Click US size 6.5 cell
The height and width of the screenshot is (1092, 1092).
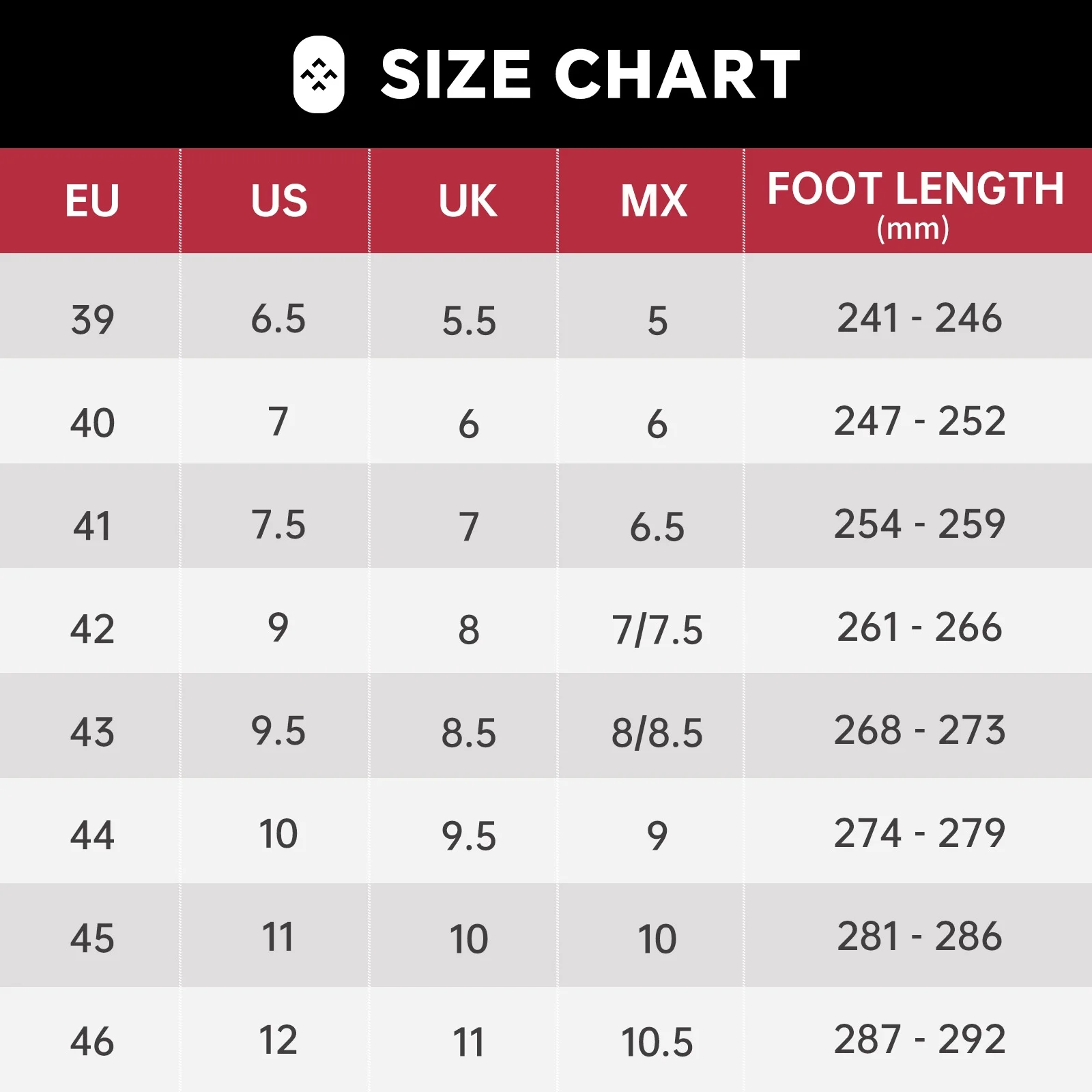(x=278, y=319)
